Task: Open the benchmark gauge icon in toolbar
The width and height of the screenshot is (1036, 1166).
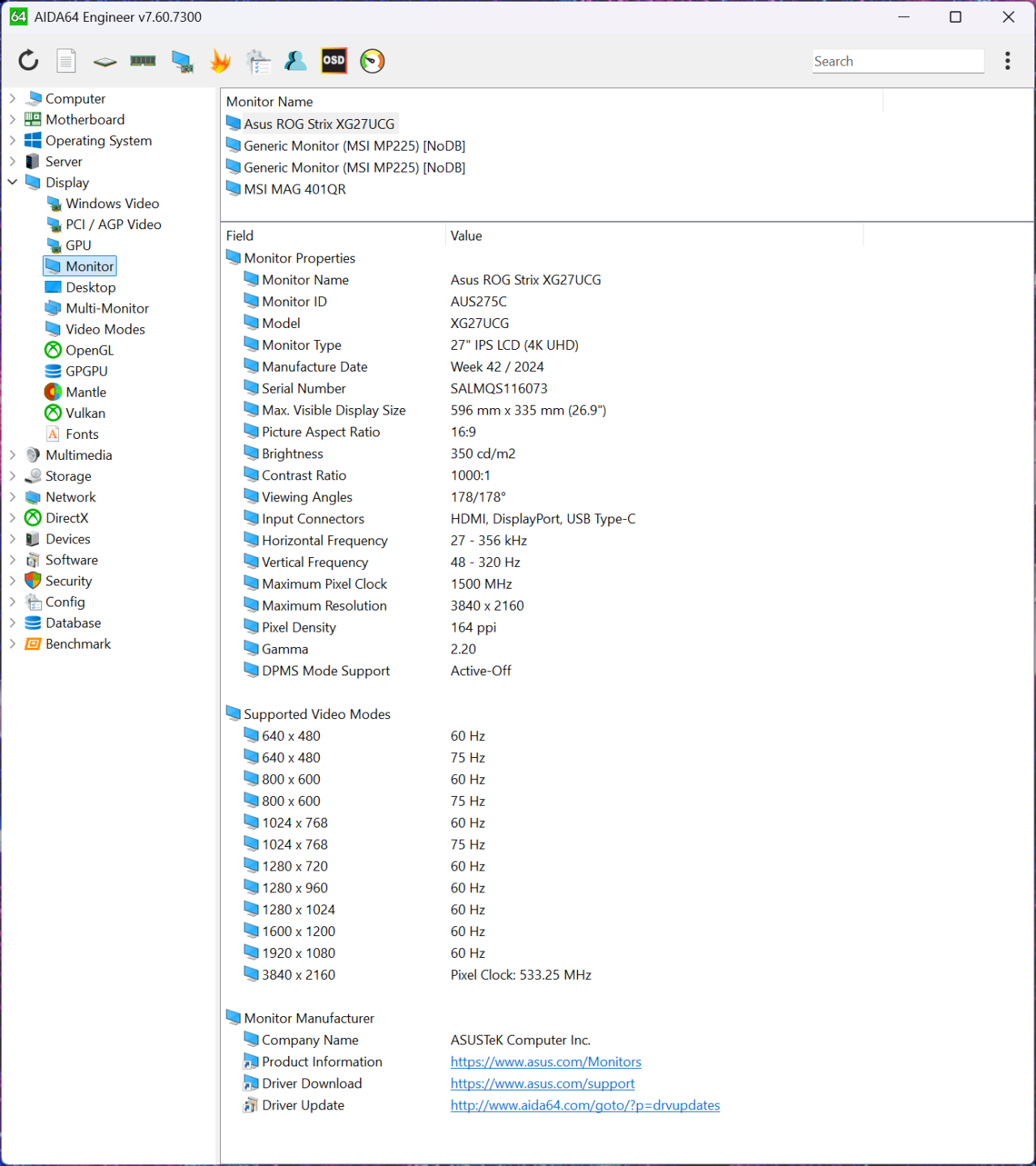Action: click(x=372, y=61)
